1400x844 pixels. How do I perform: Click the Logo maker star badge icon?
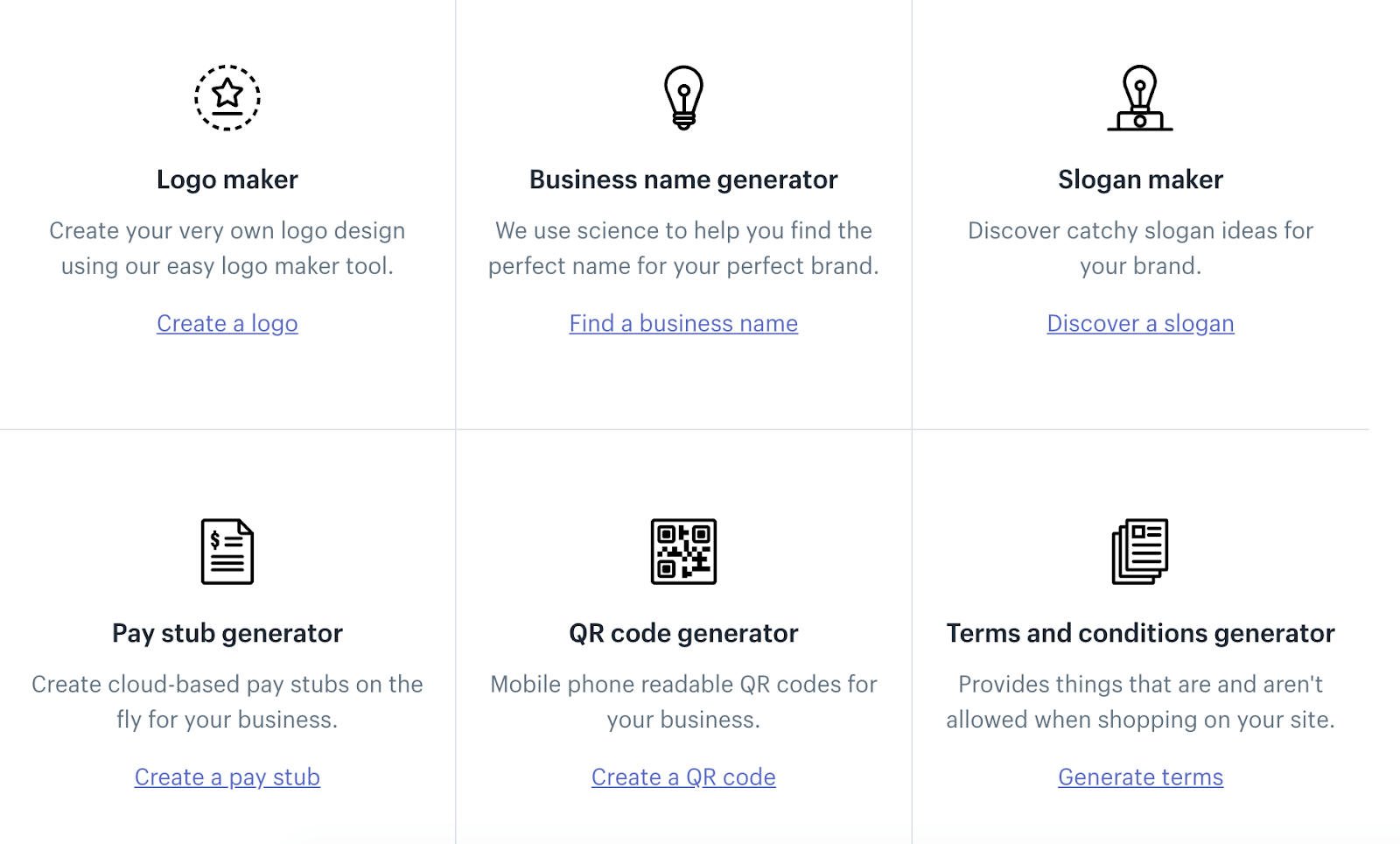[227, 98]
